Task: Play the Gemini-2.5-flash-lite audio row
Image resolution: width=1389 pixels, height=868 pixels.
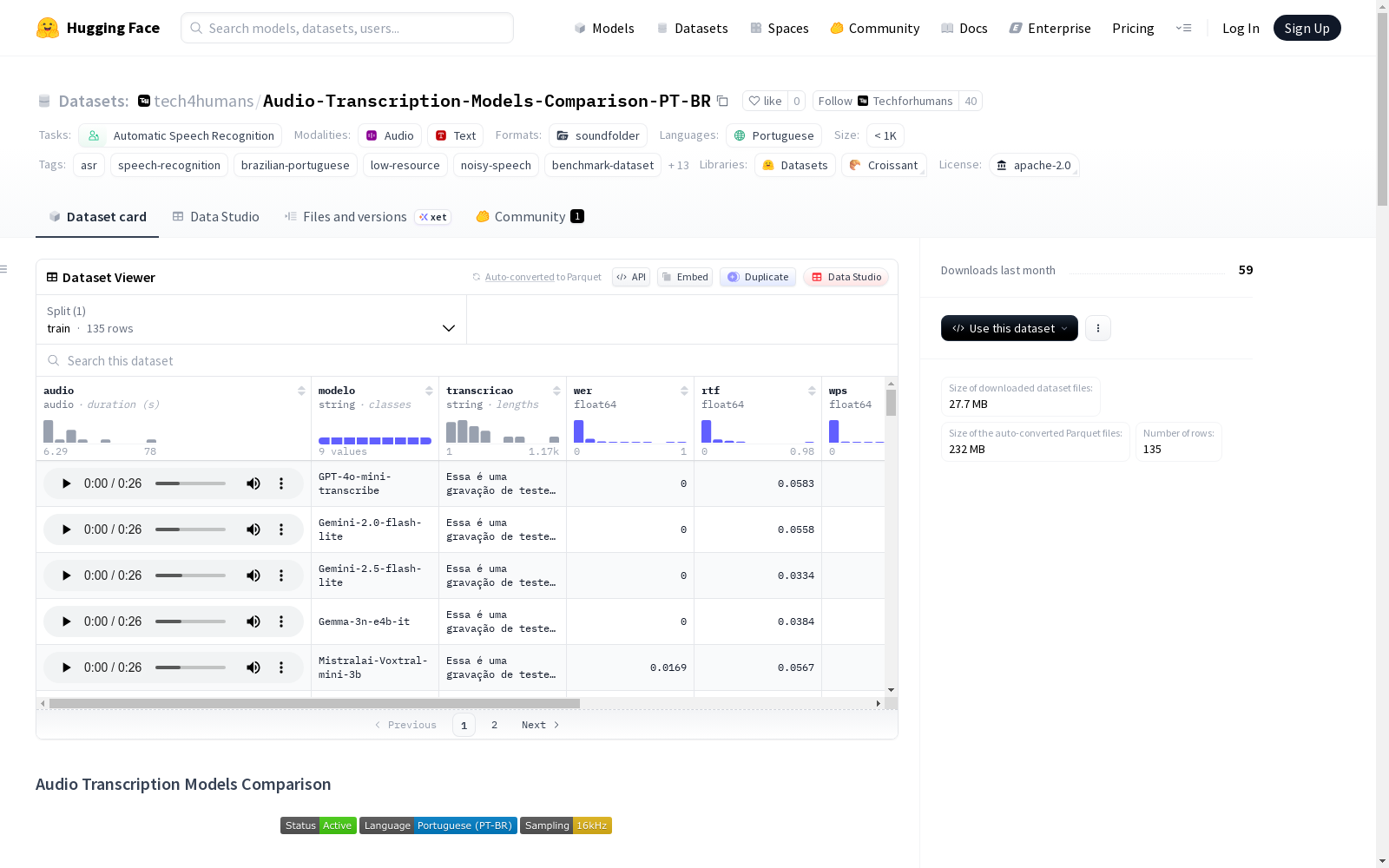Action: [x=66, y=575]
